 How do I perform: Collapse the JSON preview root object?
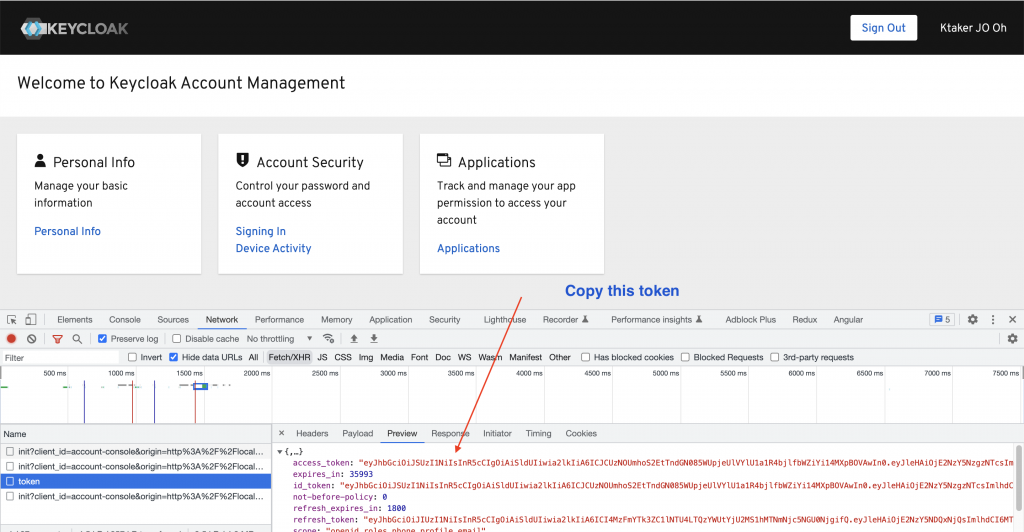click(280, 452)
